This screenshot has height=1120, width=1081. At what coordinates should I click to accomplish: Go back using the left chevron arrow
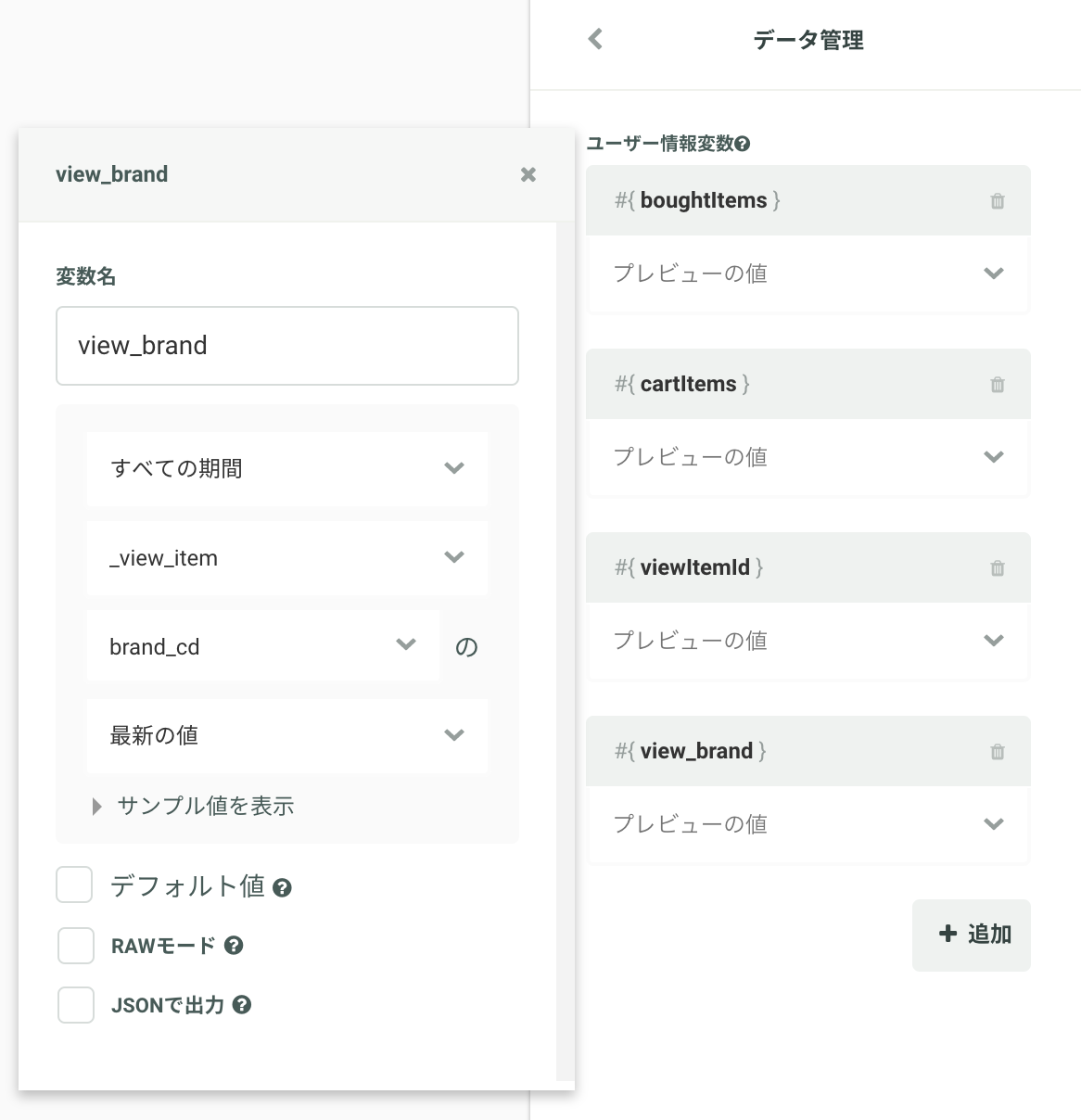[x=595, y=39]
